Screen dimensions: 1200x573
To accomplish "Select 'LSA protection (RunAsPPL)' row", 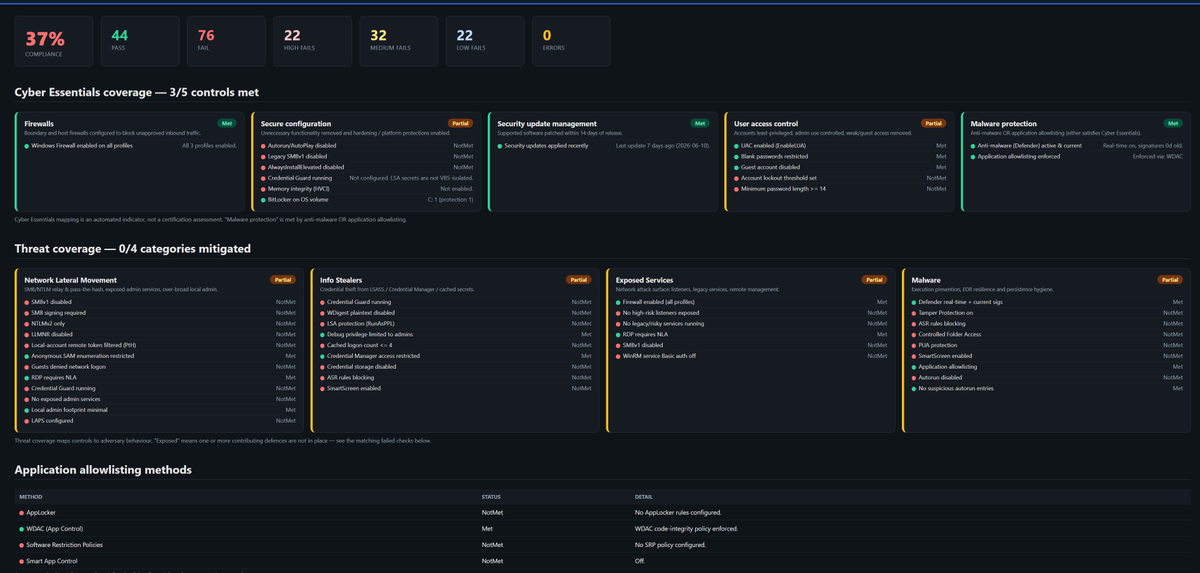I will (456, 323).
